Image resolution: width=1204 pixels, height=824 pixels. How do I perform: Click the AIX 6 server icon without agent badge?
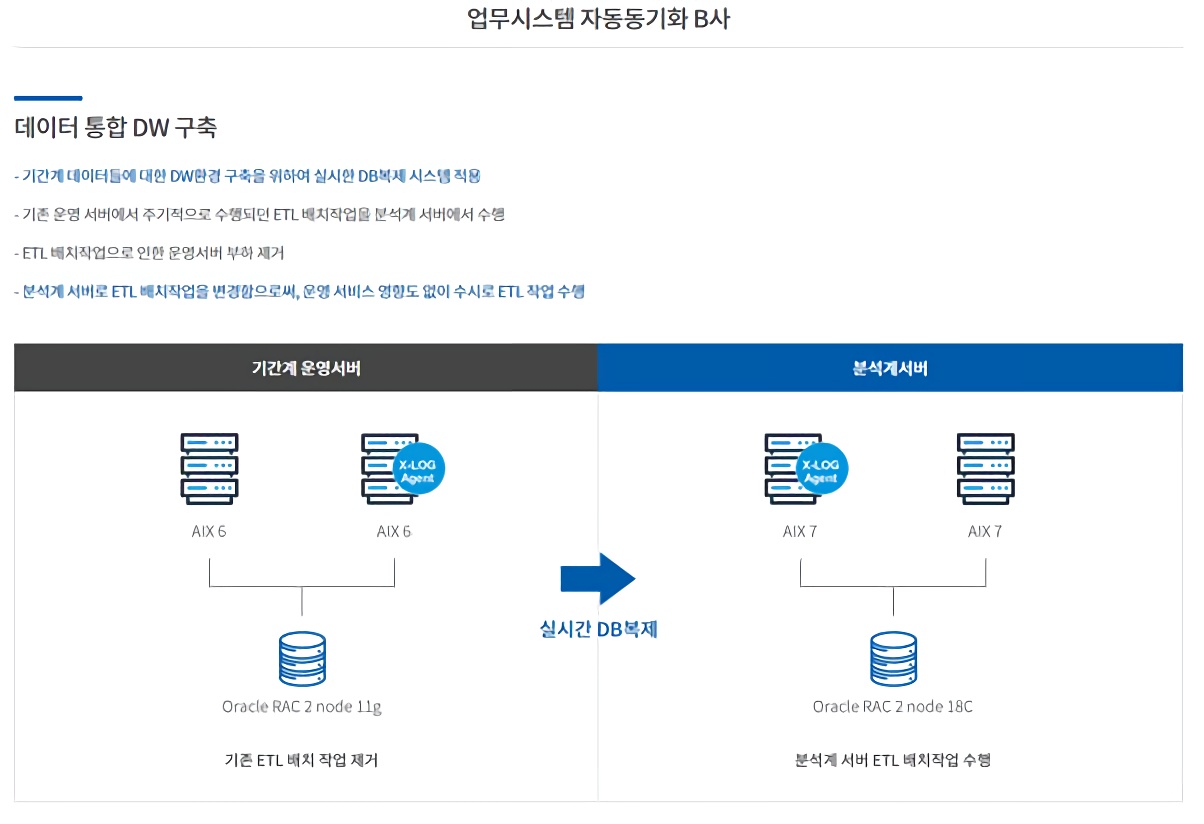209,468
